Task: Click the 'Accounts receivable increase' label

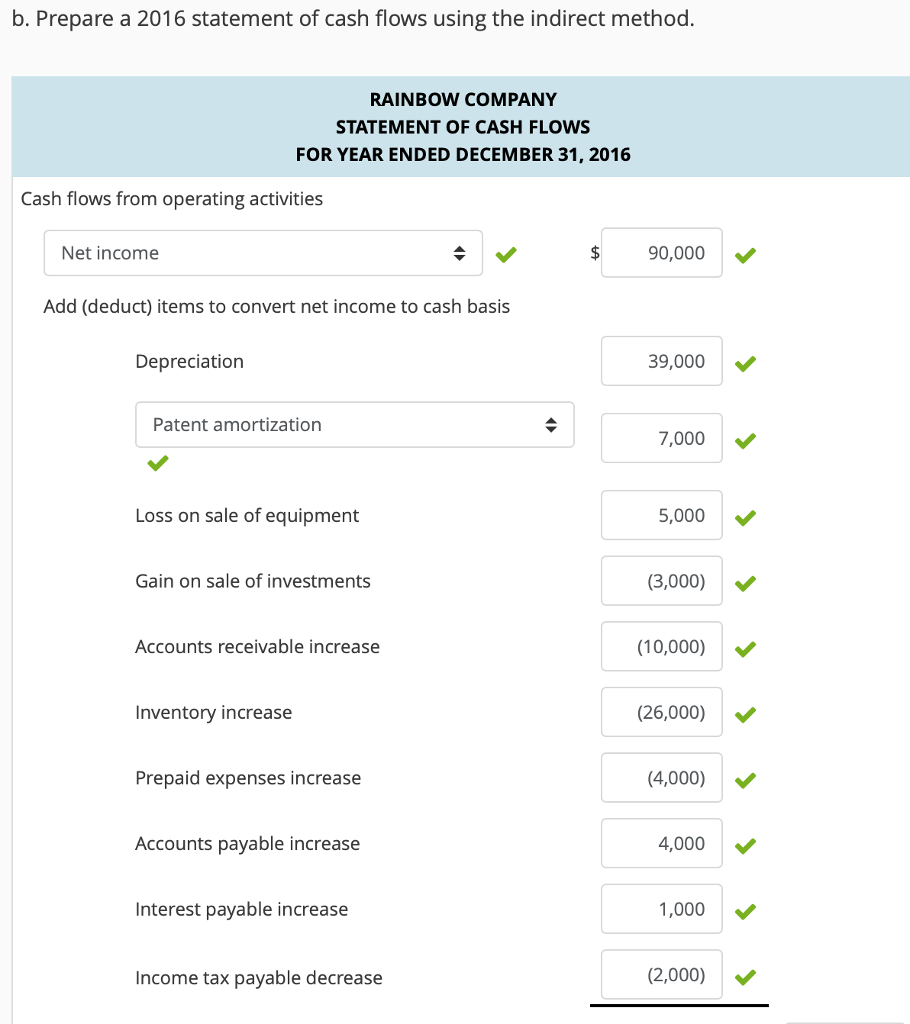Action: tap(257, 647)
